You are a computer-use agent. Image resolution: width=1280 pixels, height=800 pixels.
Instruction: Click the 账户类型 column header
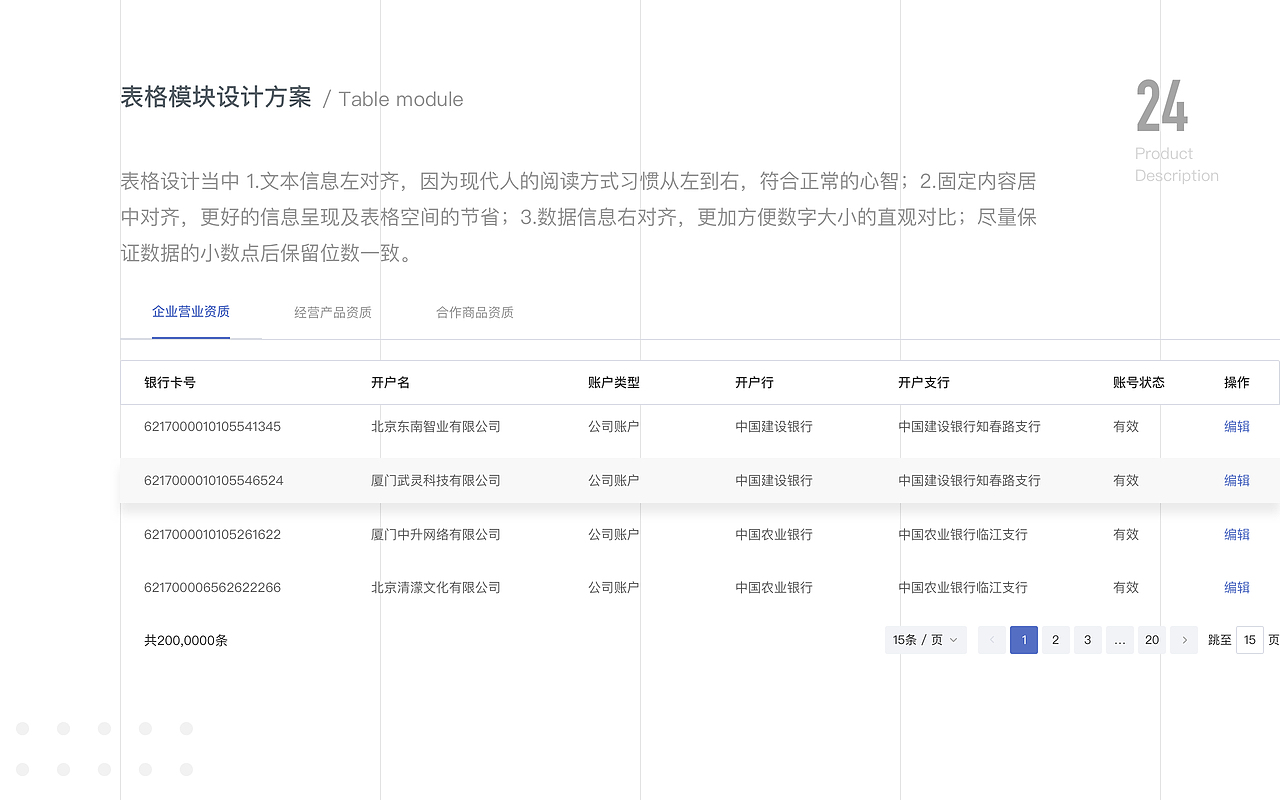click(614, 382)
